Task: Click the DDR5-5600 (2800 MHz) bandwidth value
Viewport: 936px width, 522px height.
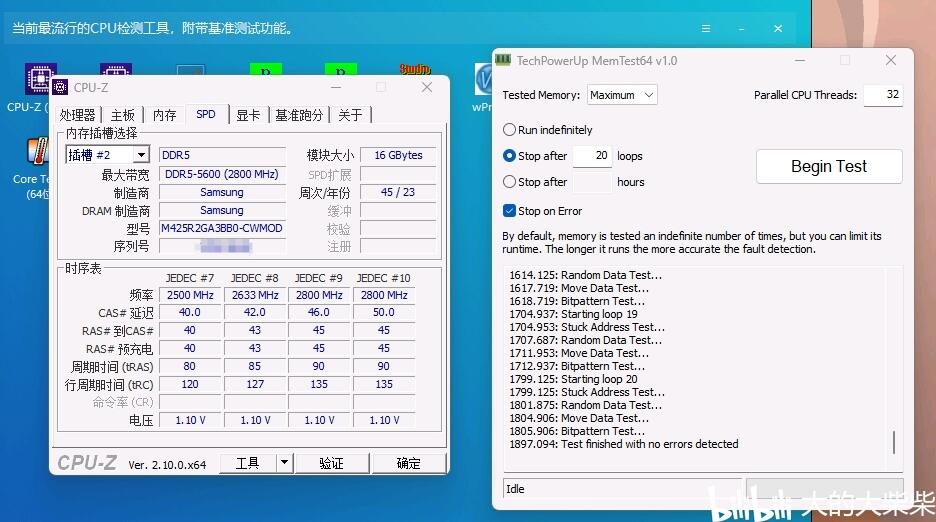Action: pyautogui.click(x=222, y=174)
